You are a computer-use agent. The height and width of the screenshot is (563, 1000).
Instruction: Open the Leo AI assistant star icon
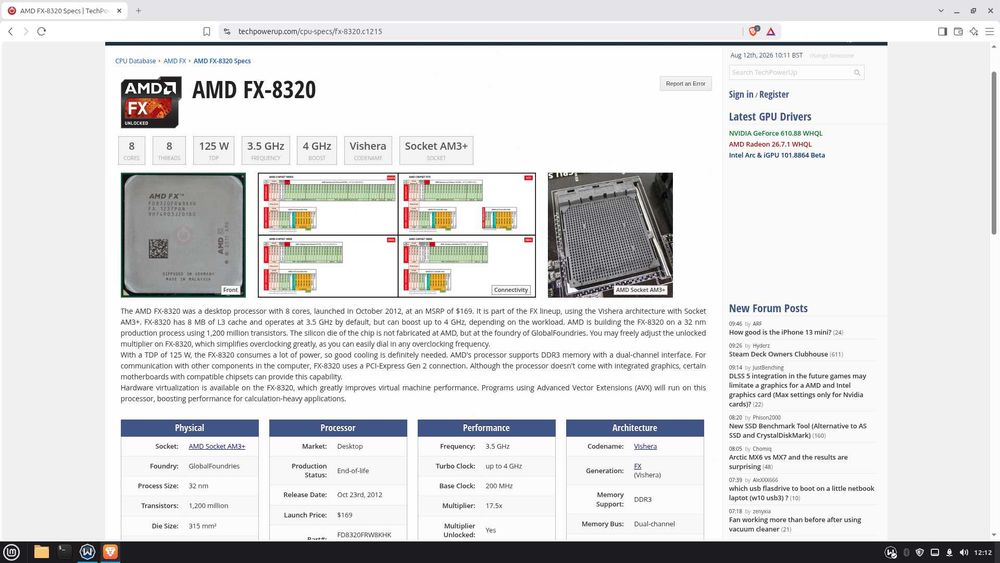point(974,31)
